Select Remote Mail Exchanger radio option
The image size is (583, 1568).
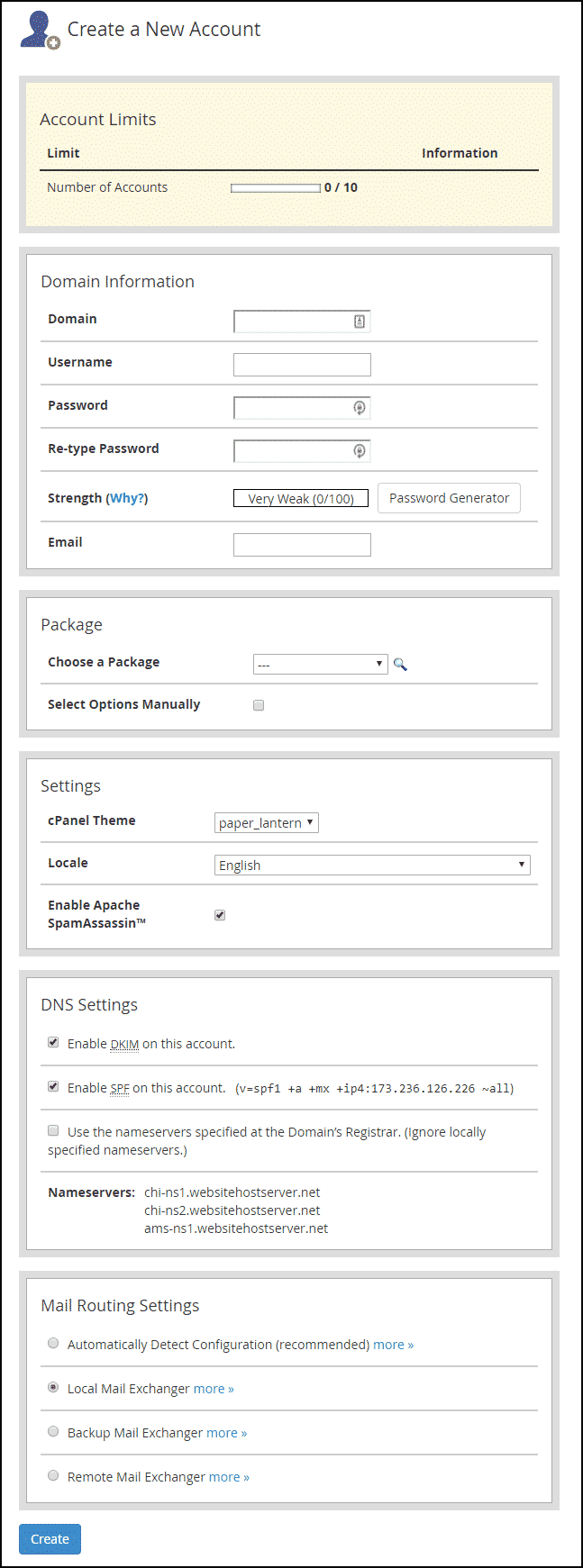(53, 1475)
